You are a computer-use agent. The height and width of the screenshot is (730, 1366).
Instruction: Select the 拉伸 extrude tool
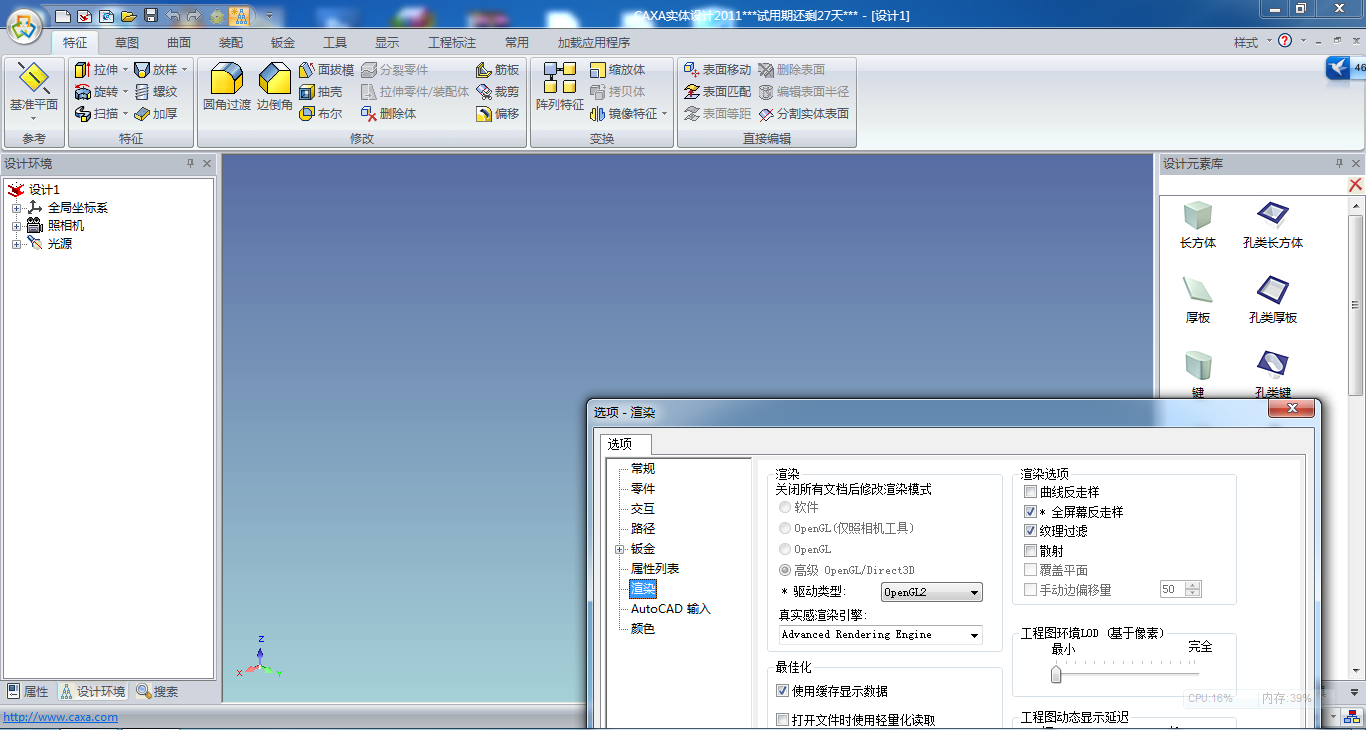96,70
